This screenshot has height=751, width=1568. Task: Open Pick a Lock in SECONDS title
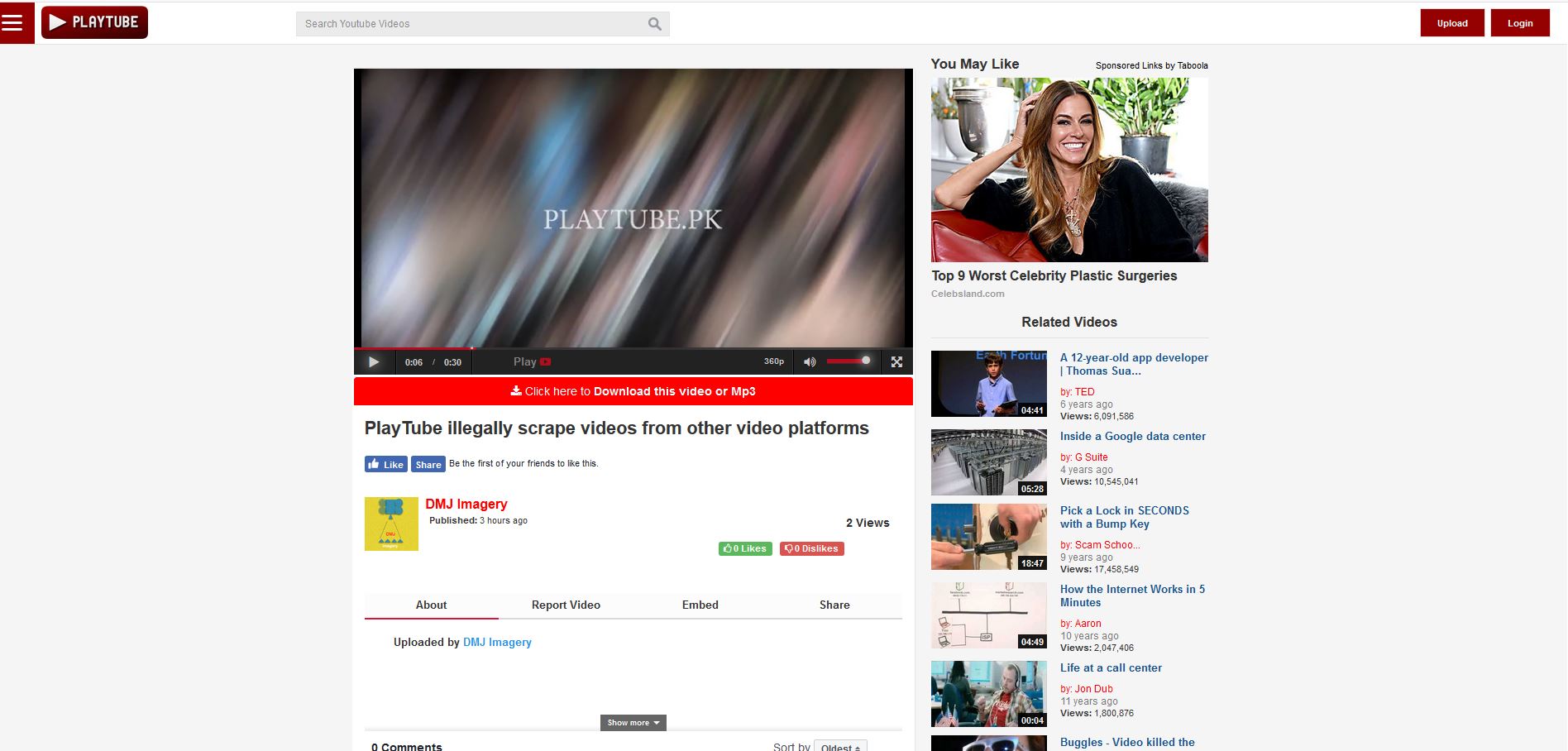[1125, 517]
